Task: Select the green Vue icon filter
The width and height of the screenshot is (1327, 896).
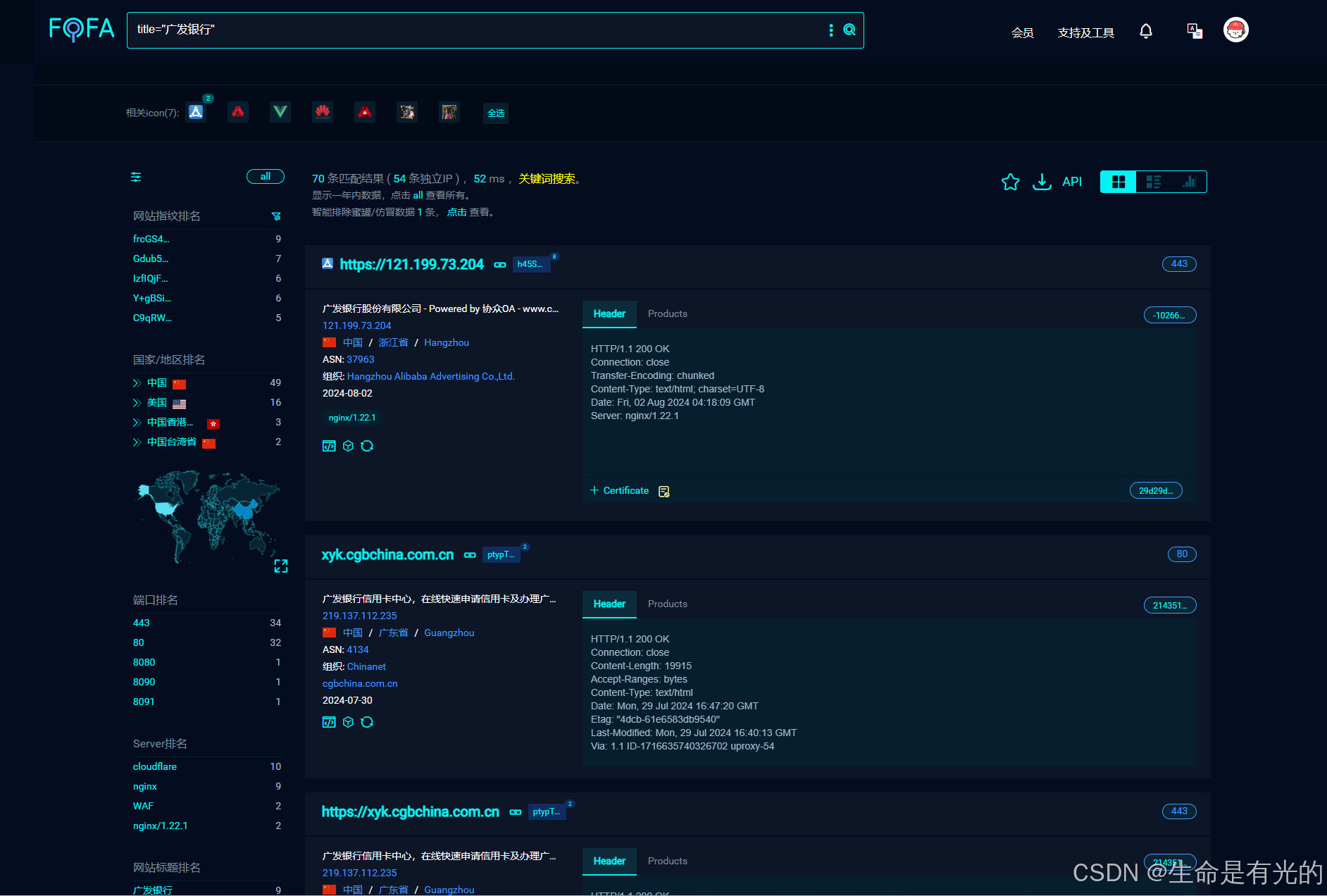Action: click(x=280, y=112)
